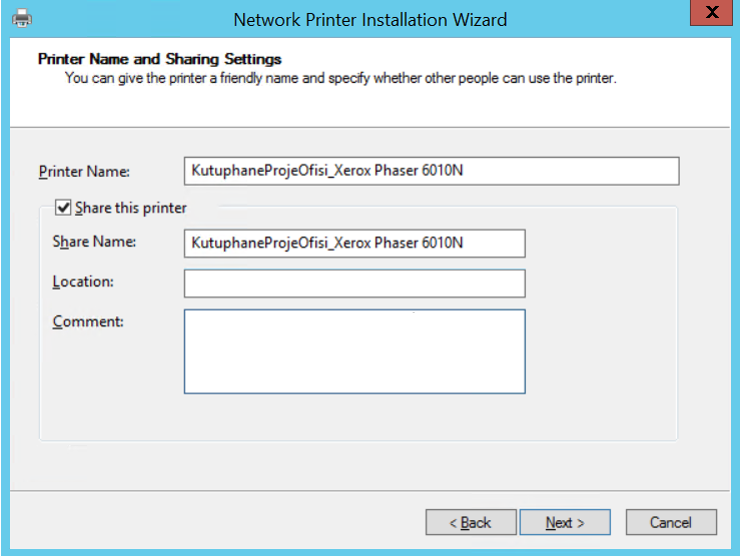Click inside the Share Name text field

tap(354, 243)
